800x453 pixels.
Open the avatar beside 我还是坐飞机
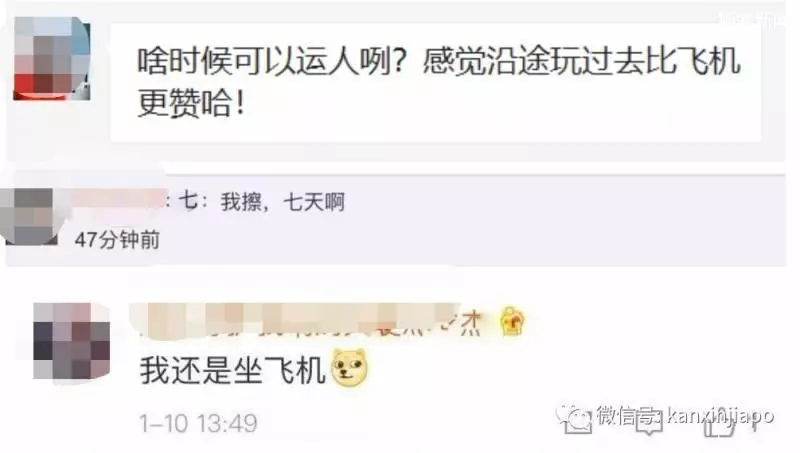click(71, 341)
